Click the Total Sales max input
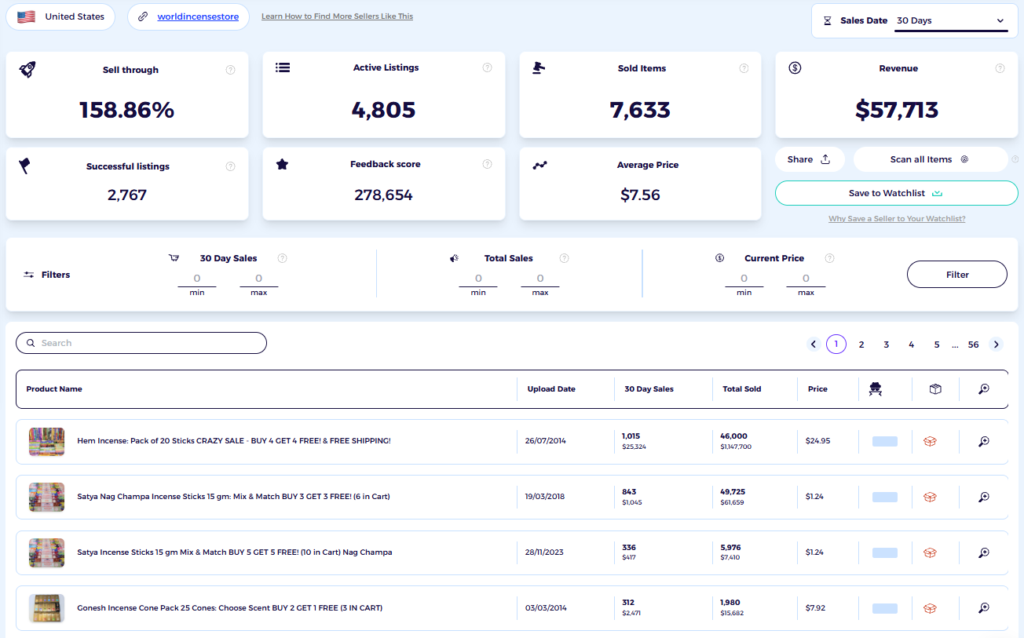The width and height of the screenshot is (1024, 638). [x=540, y=279]
